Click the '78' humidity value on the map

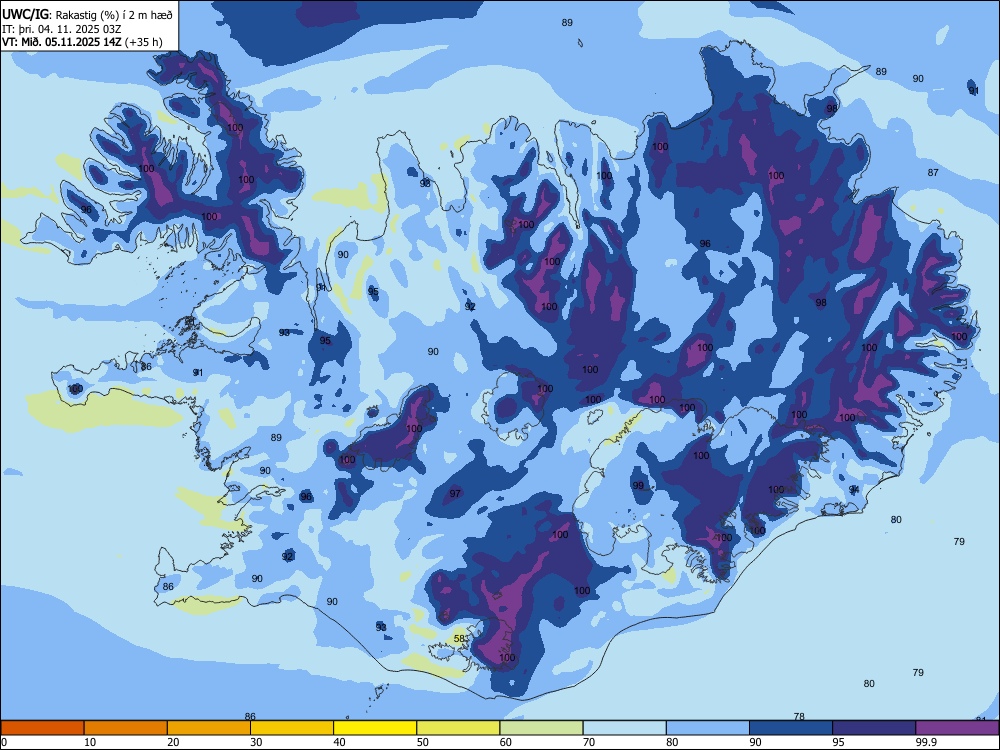799,717
